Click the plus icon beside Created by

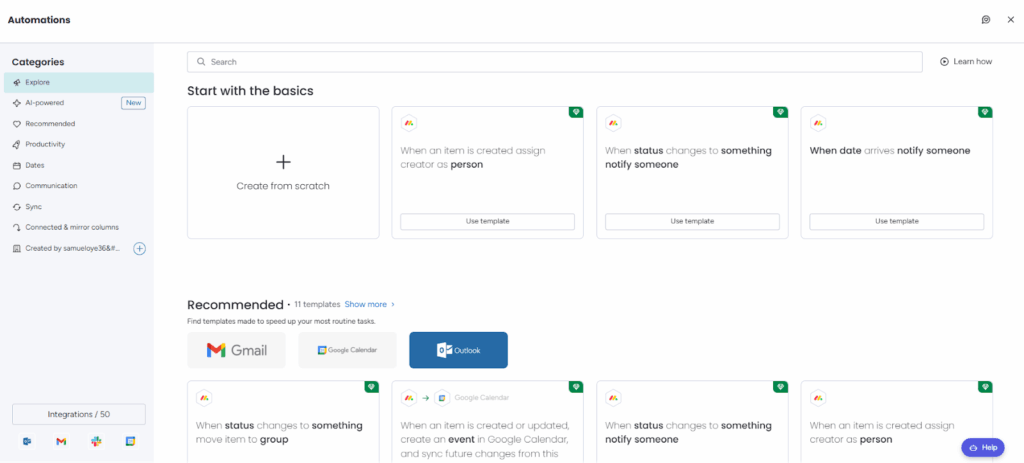click(x=140, y=248)
